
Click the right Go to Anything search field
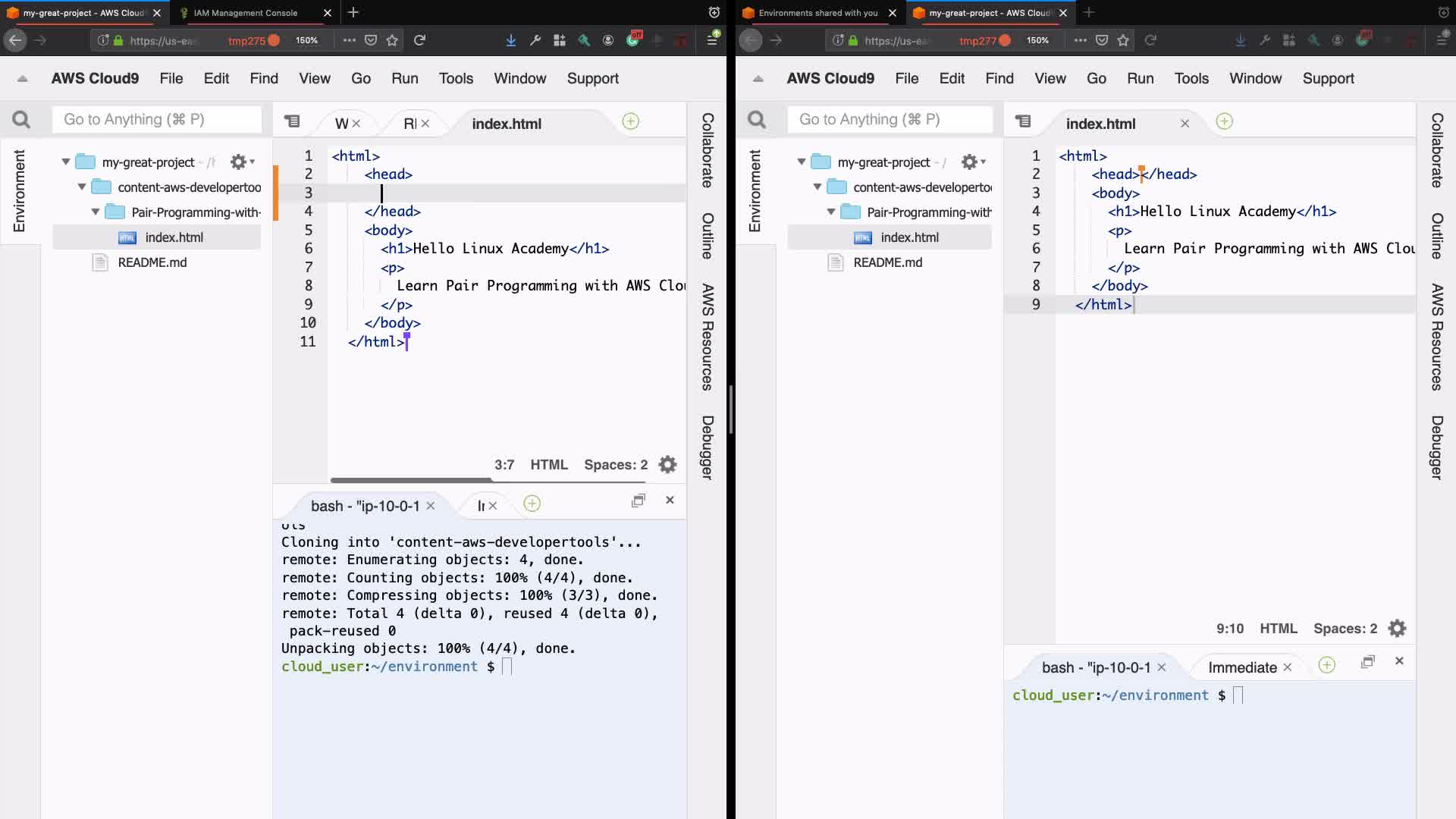pyautogui.click(x=891, y=120)
